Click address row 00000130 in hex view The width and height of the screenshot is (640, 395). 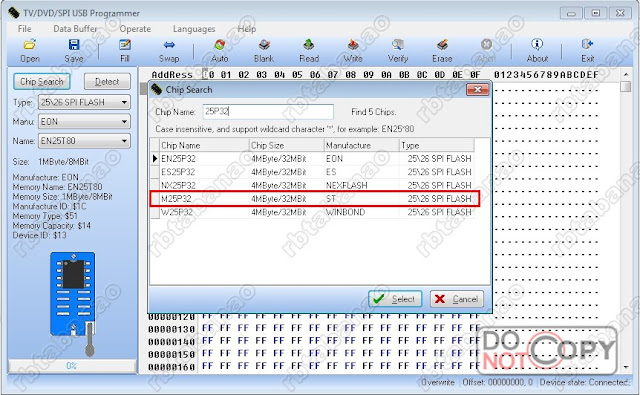point(171,329)
